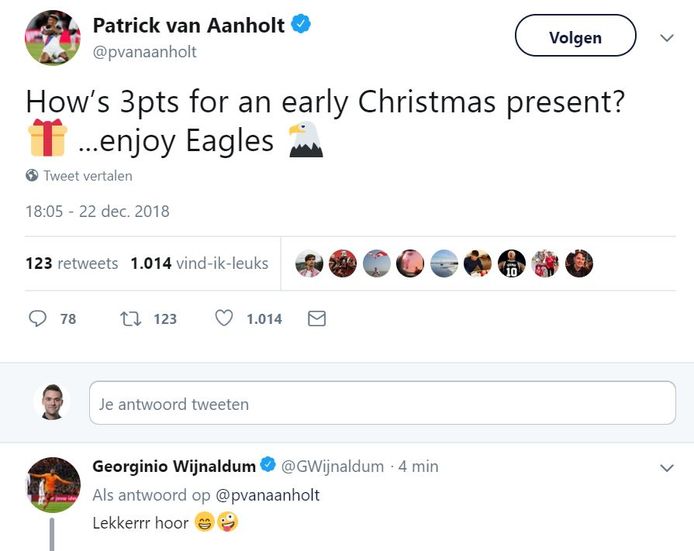This screenshot has height=551, width=694.
Task: Open Georginio Wijnaldum's profile avatar
Action: coord(52,486)
